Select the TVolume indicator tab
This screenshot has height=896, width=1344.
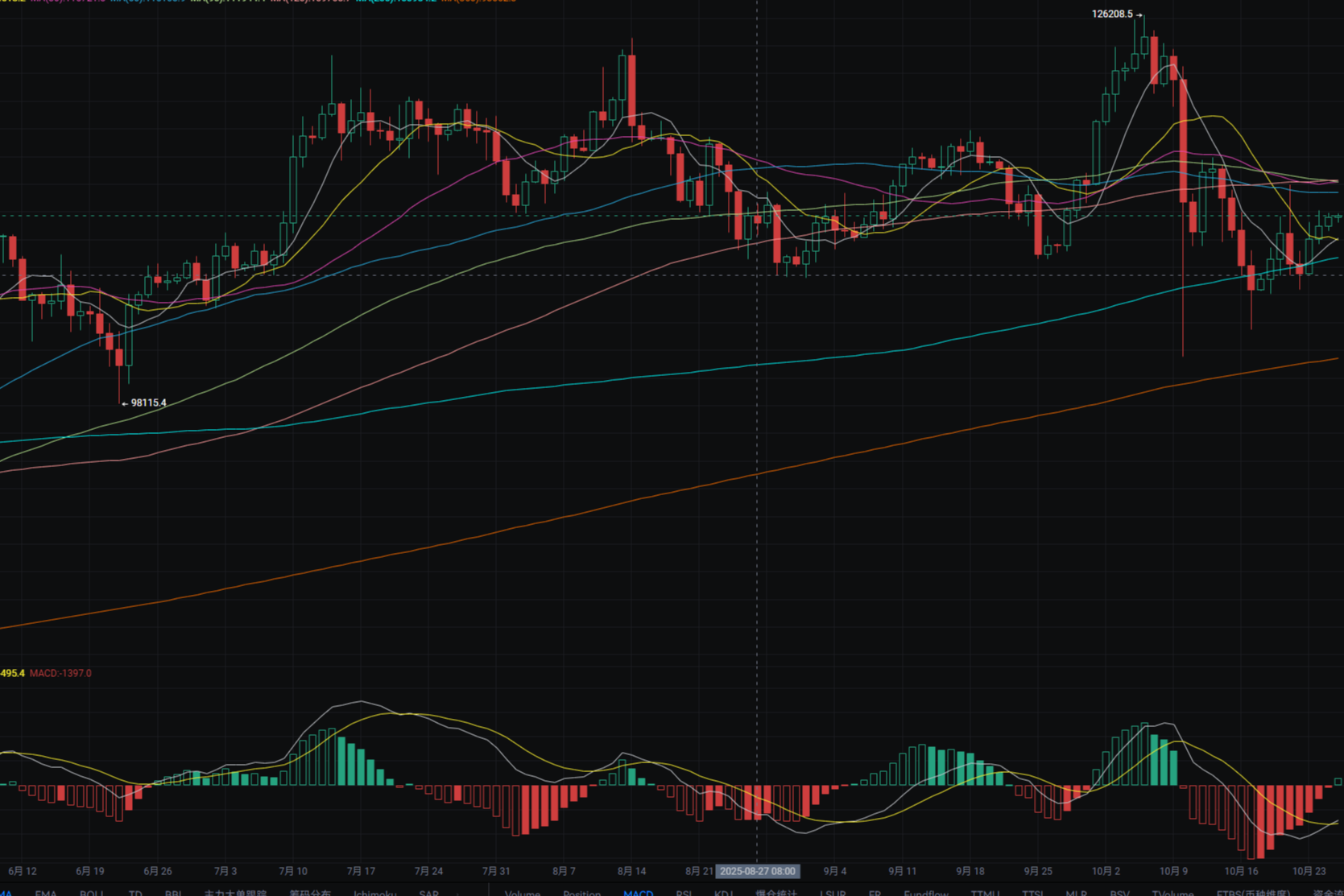click(x=1172, y=892)
